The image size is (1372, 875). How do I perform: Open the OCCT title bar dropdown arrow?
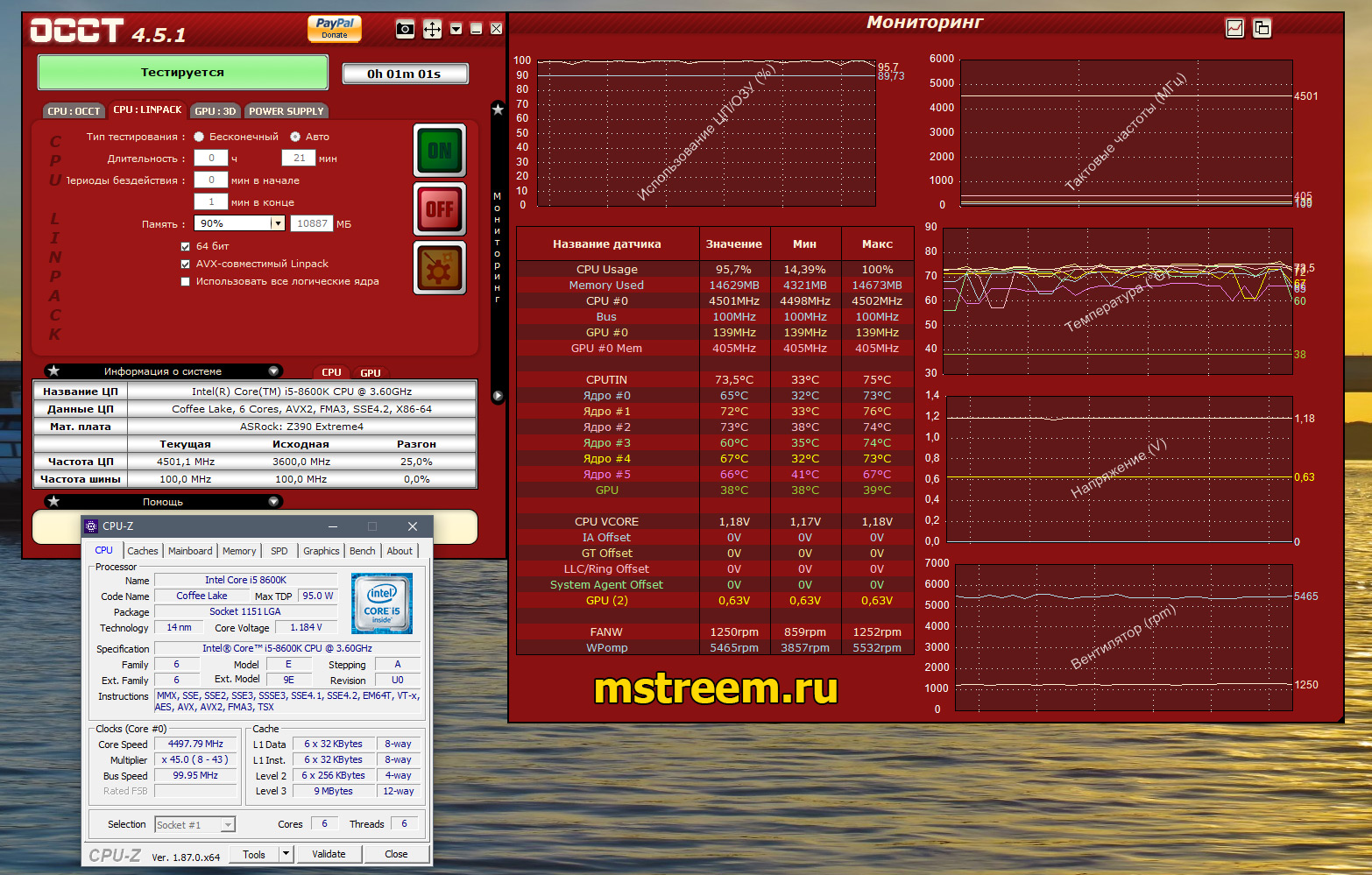(x=456, y=29)
